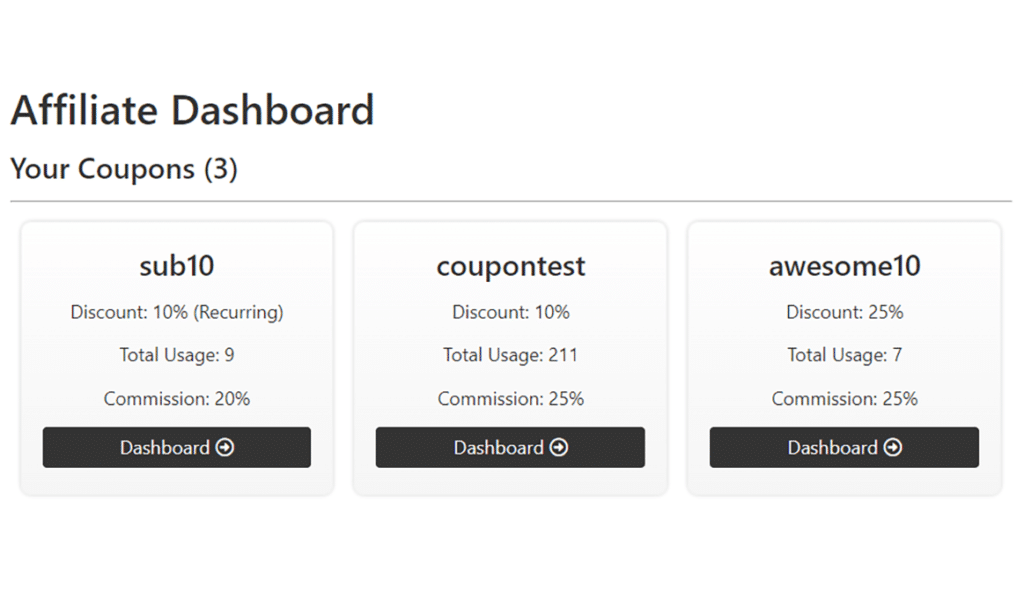Click the Discount: 25% text on awesome10
The image size is (1024, 592).
pyautogui.click(x=843, y=312)
